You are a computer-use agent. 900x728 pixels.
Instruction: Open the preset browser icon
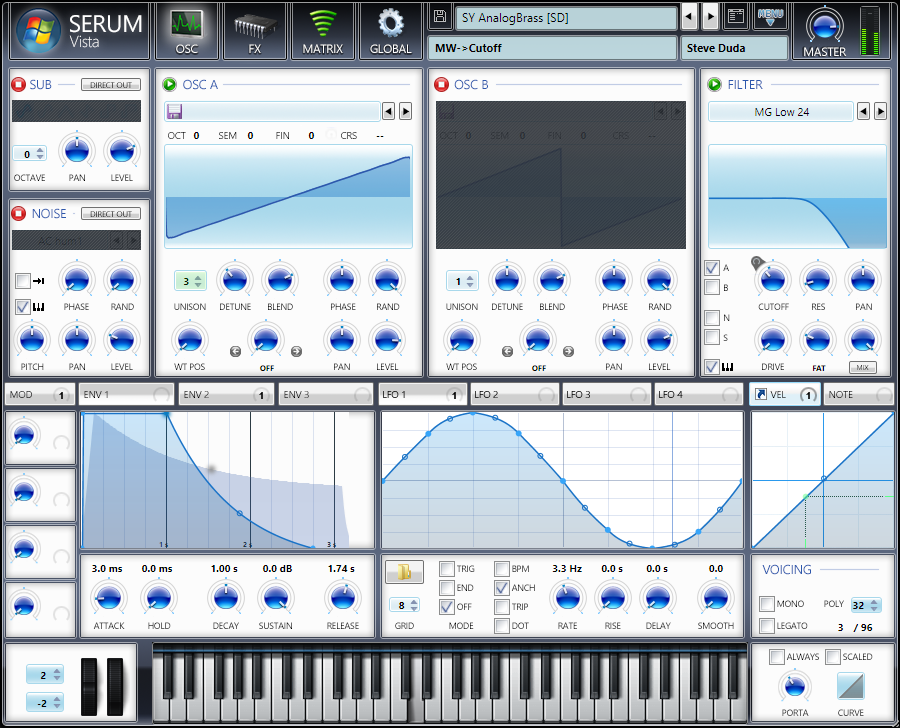(x=736, y=17)
